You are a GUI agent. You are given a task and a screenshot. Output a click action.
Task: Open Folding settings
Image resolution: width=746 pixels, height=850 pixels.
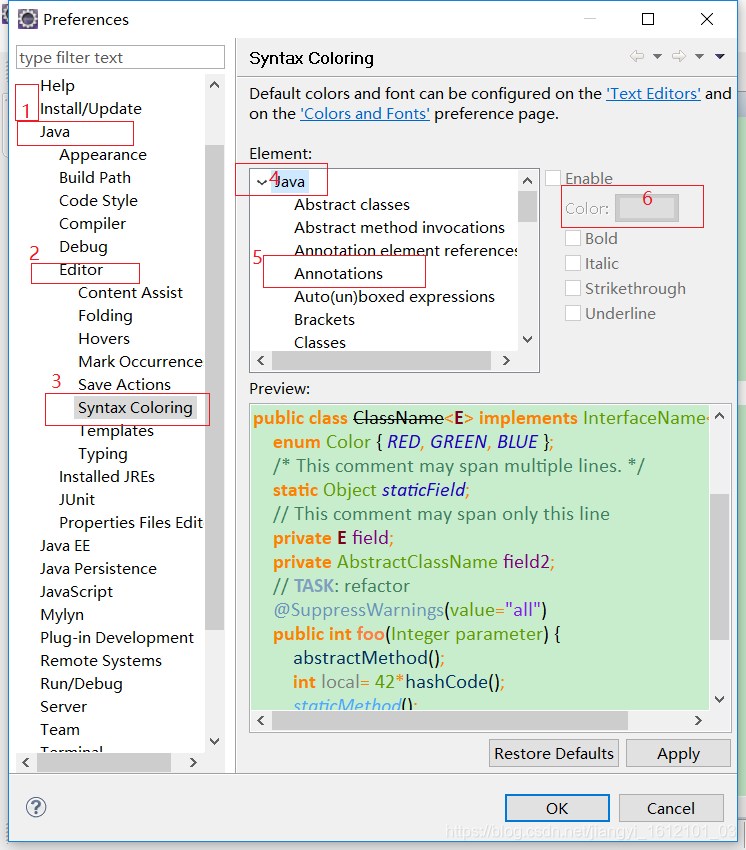[x=105, y=315]
